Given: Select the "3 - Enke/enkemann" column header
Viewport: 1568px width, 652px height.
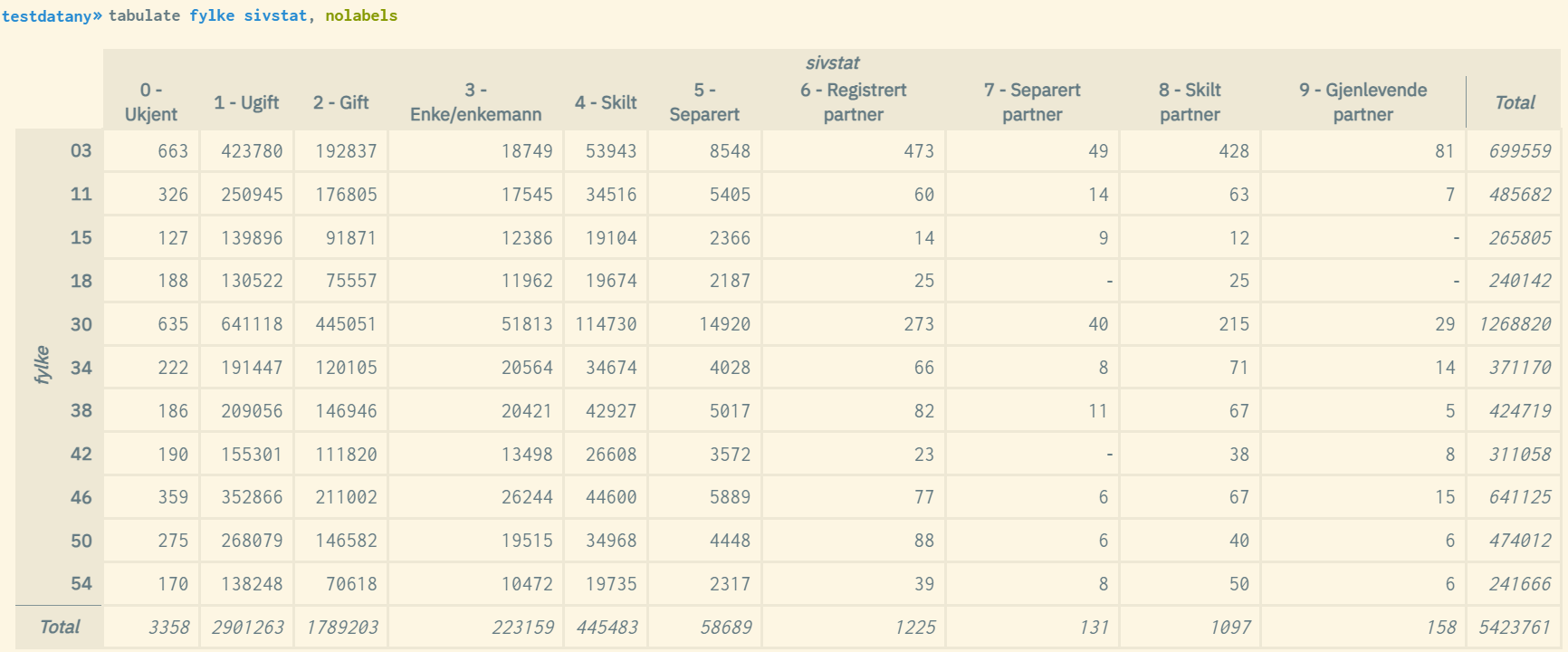Looking at the screenshot, I should (x=475, y=102).
